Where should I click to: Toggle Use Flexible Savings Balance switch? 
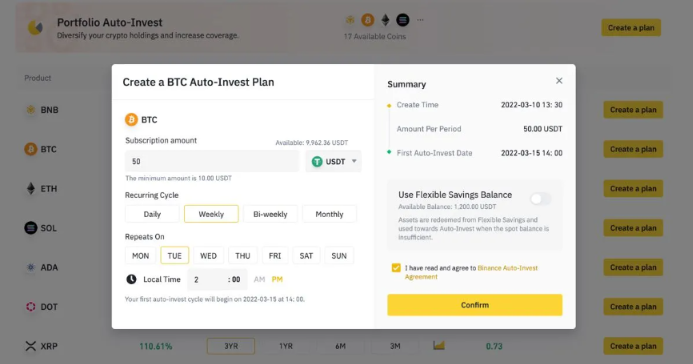541,199
